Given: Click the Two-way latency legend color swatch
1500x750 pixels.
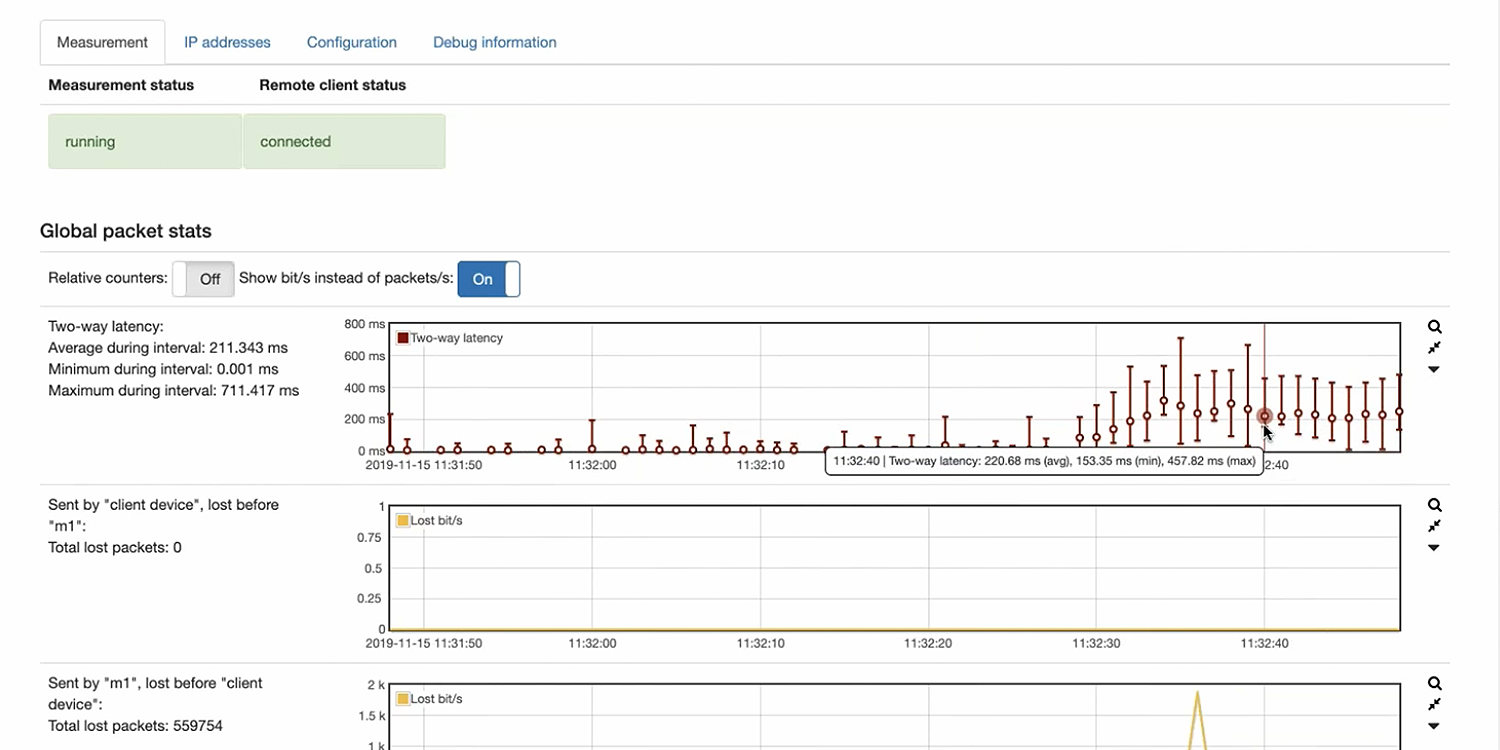Looking at the screenshot, I should (x=403, y=338).
